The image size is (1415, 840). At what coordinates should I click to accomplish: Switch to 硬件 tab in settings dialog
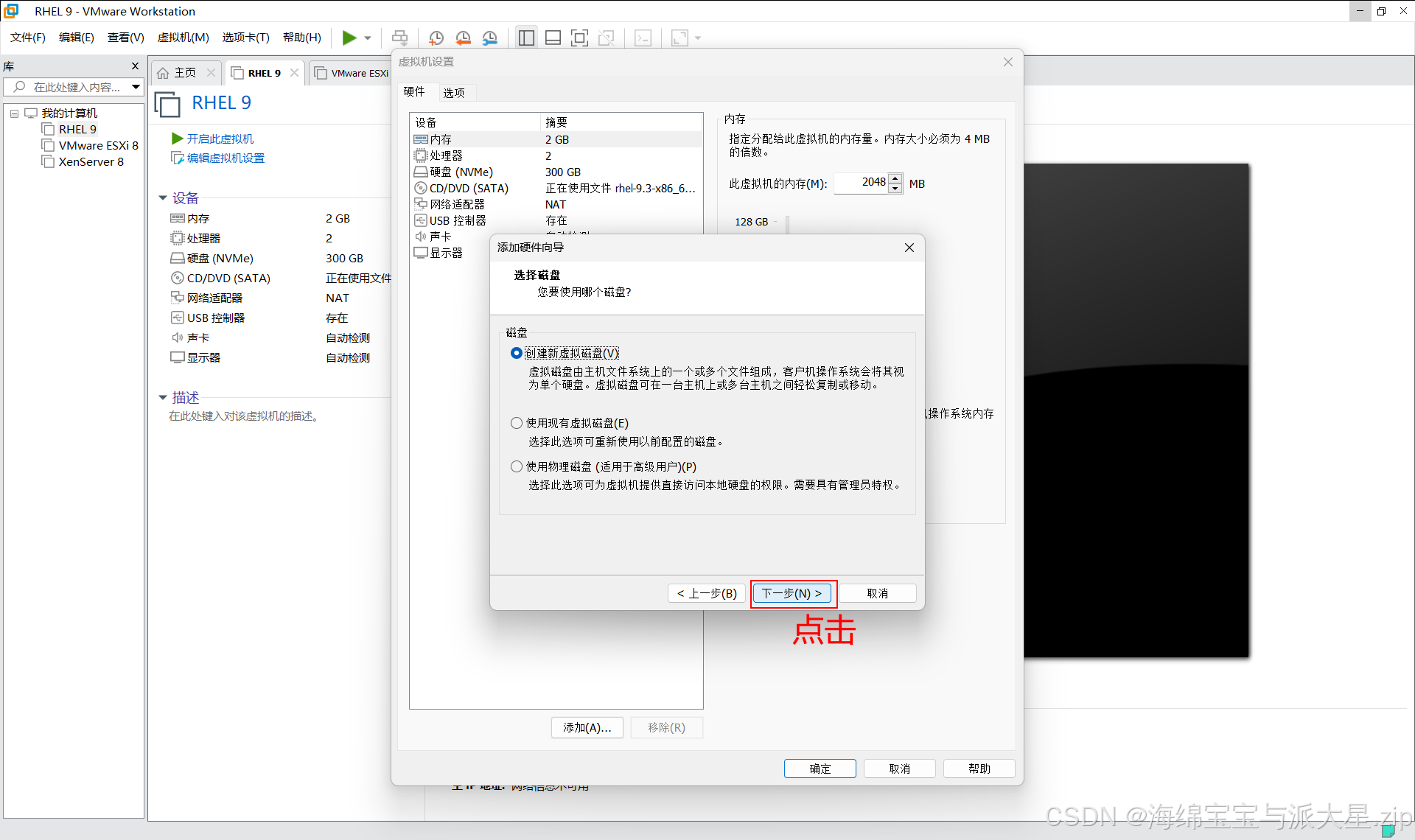414,91
